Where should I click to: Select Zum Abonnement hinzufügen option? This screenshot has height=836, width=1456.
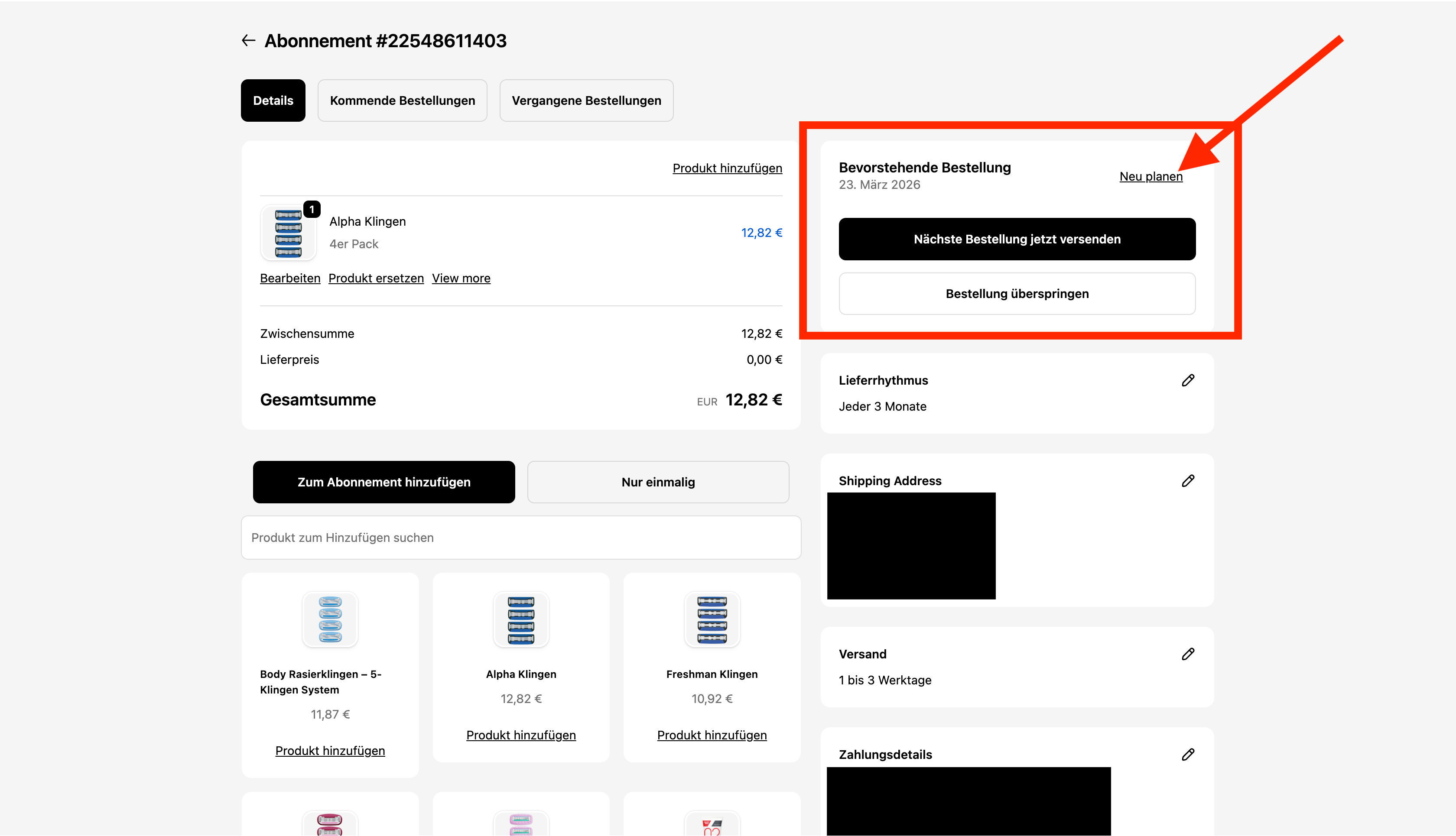(383, 482)
